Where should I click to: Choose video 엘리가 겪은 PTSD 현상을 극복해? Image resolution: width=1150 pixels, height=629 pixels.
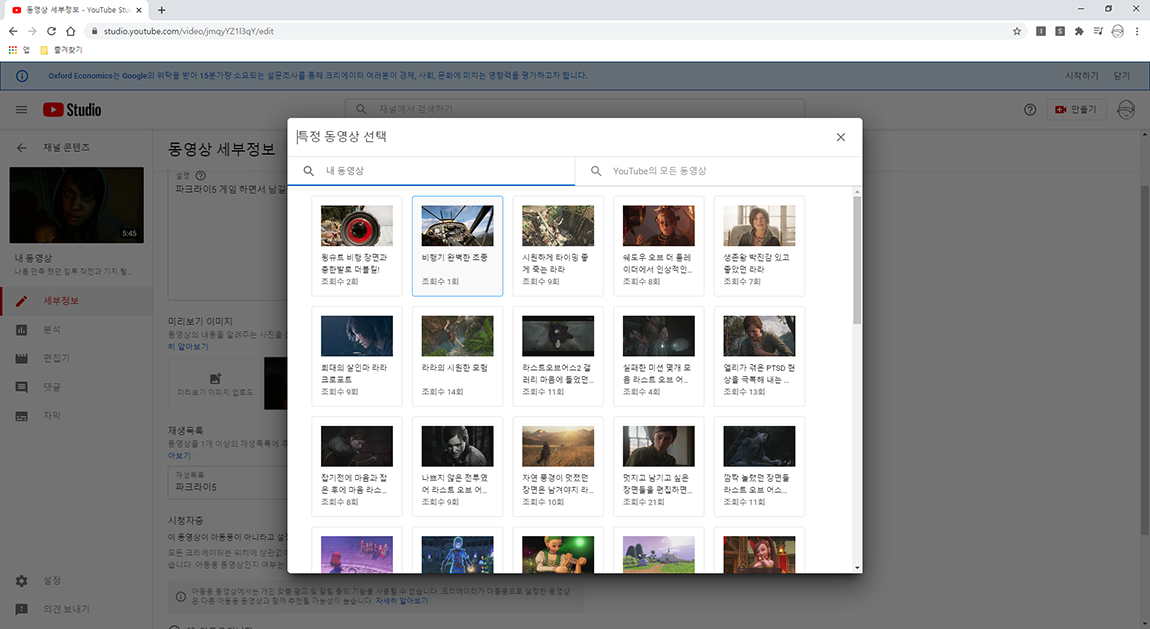[758, 356]
